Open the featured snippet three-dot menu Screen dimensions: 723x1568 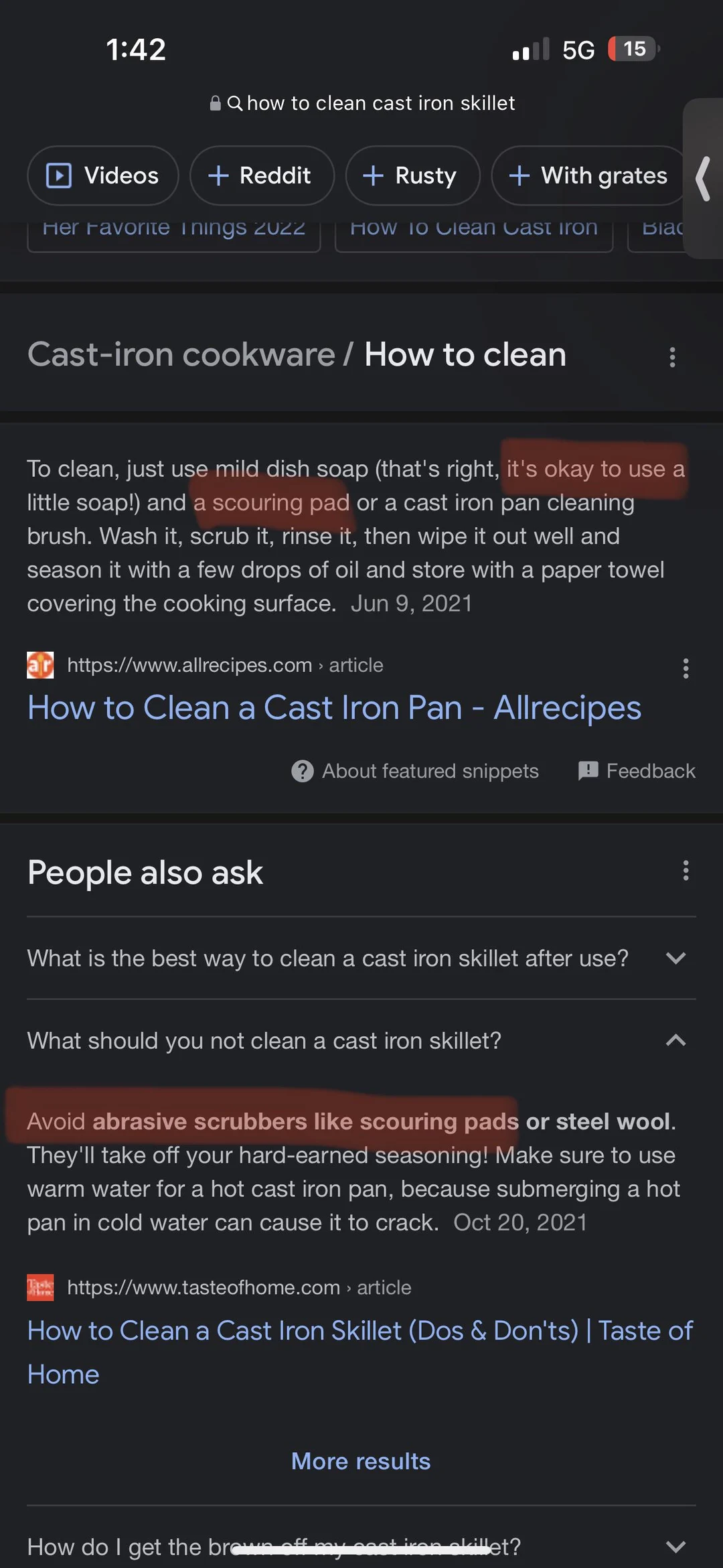(672, 358)
